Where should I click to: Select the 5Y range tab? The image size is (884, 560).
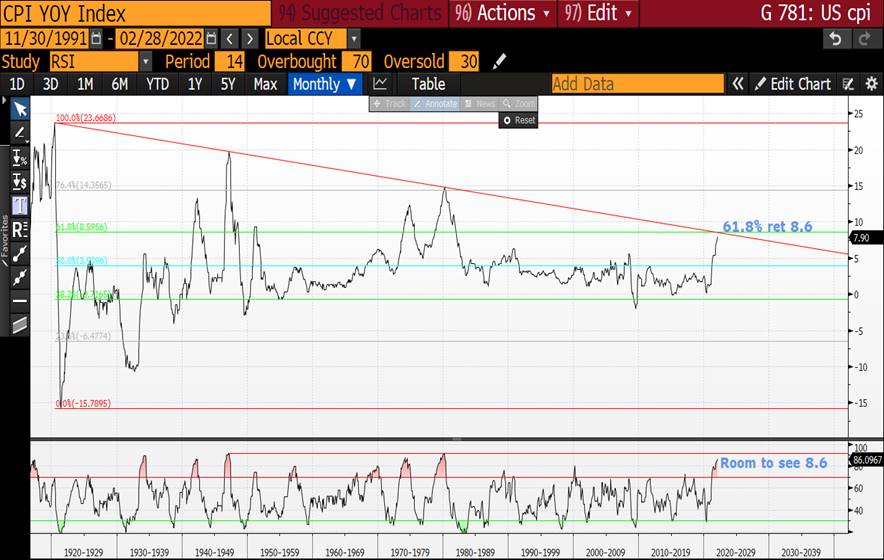[x=228, y=84]
